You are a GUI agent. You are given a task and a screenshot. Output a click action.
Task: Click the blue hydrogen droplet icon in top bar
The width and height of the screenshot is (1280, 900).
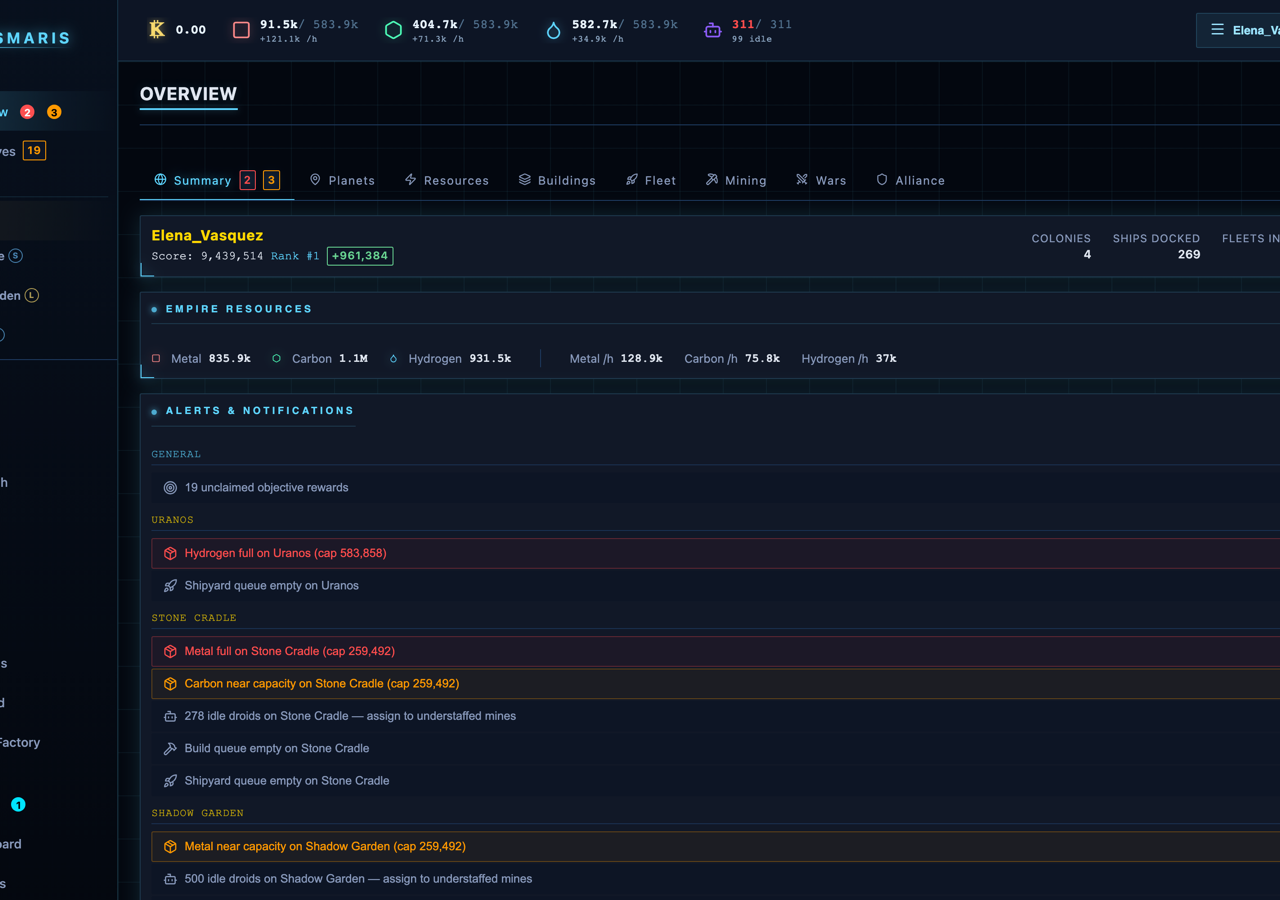553,30
